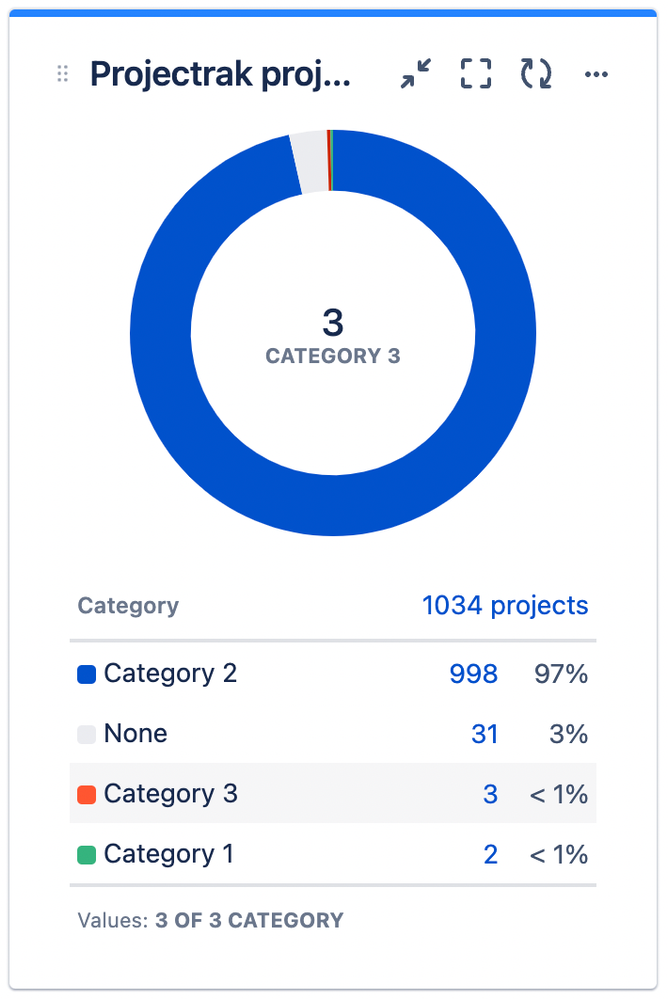Open the 1034 projects link
Image resolution: width=668 pixels, height=999 pixels.
[505, 605]
